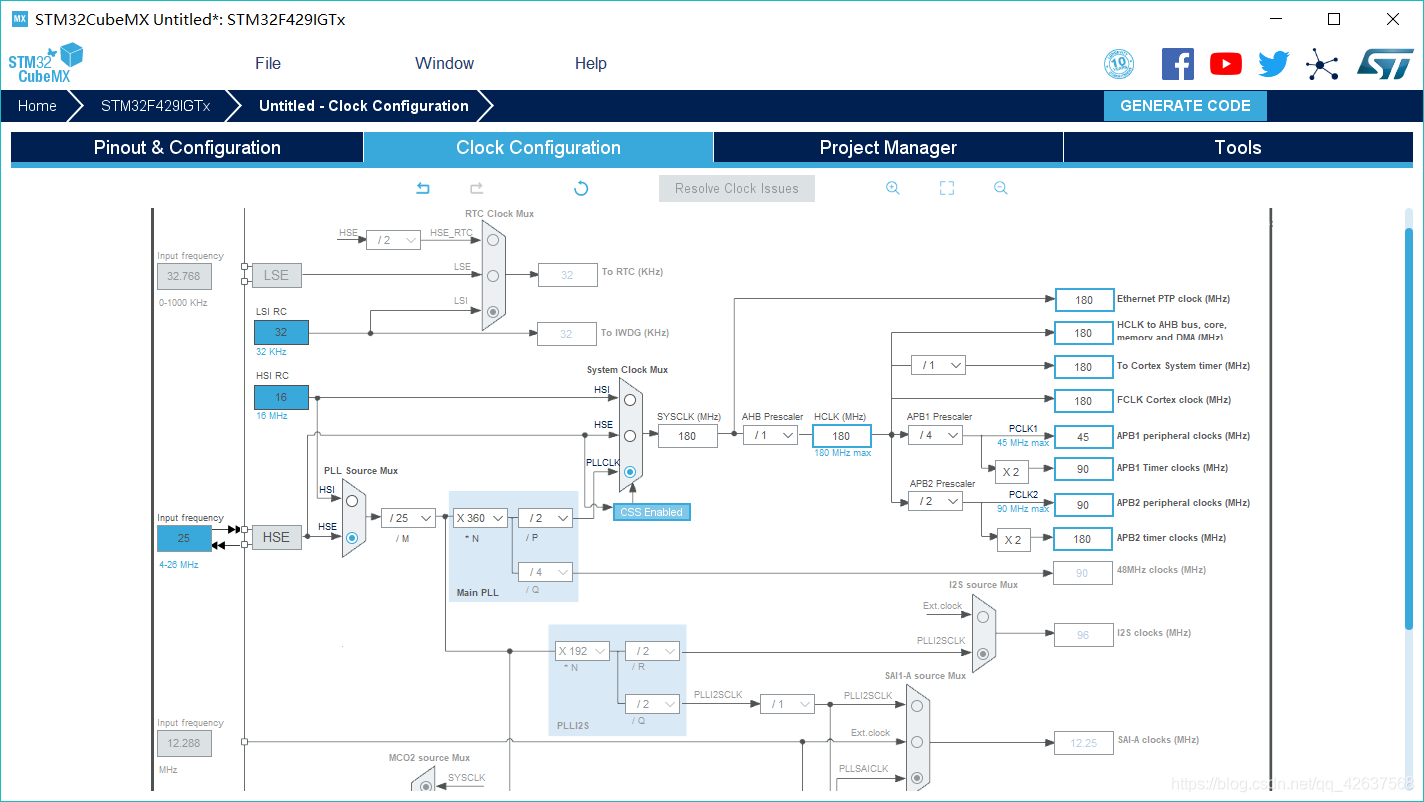Select LSI in RTC Clock Mux
The image size is (1424, 802).
pos(493,312)
